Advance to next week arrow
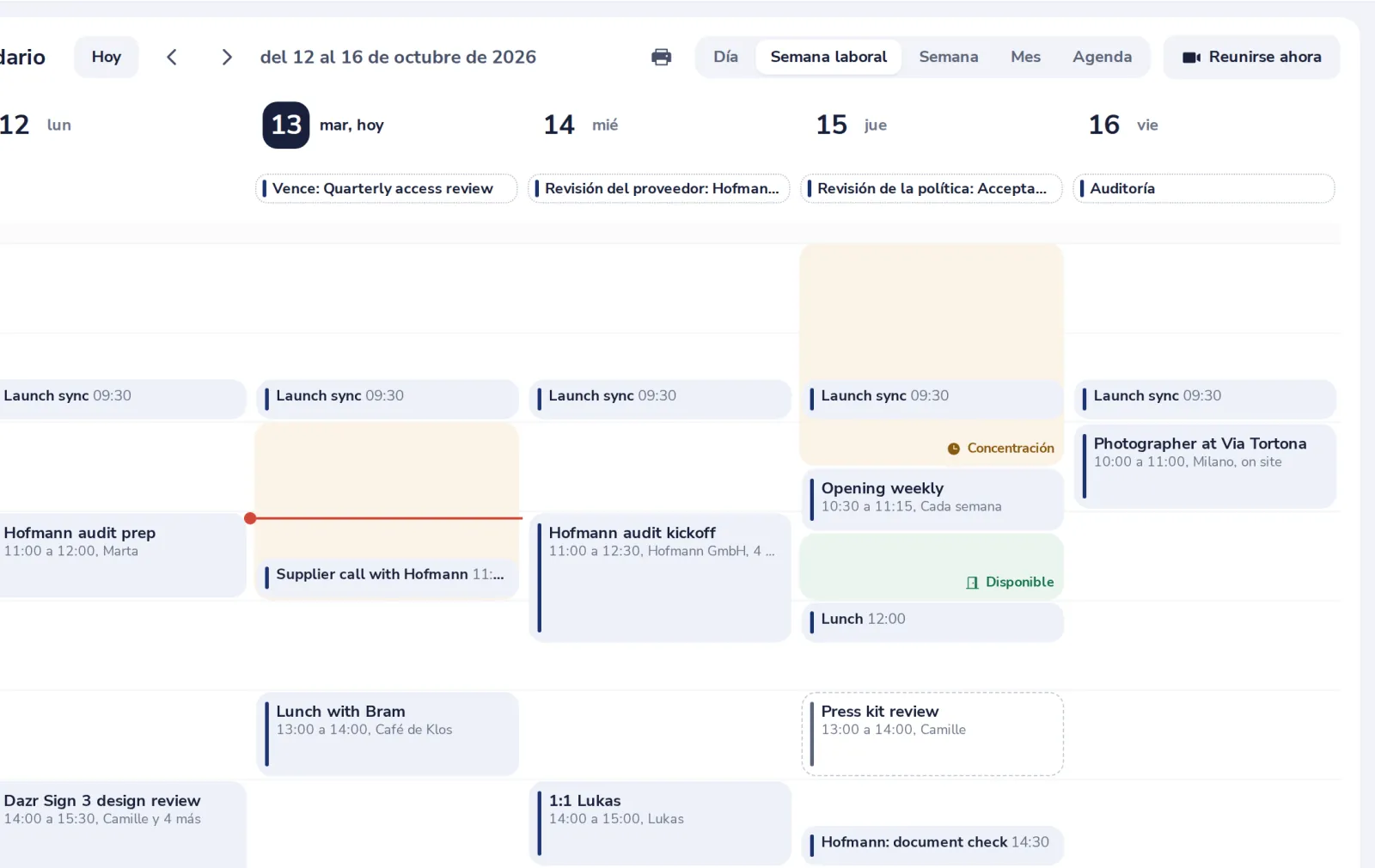This screenshot has height=868, width=1375. click(x=227, y=57)
